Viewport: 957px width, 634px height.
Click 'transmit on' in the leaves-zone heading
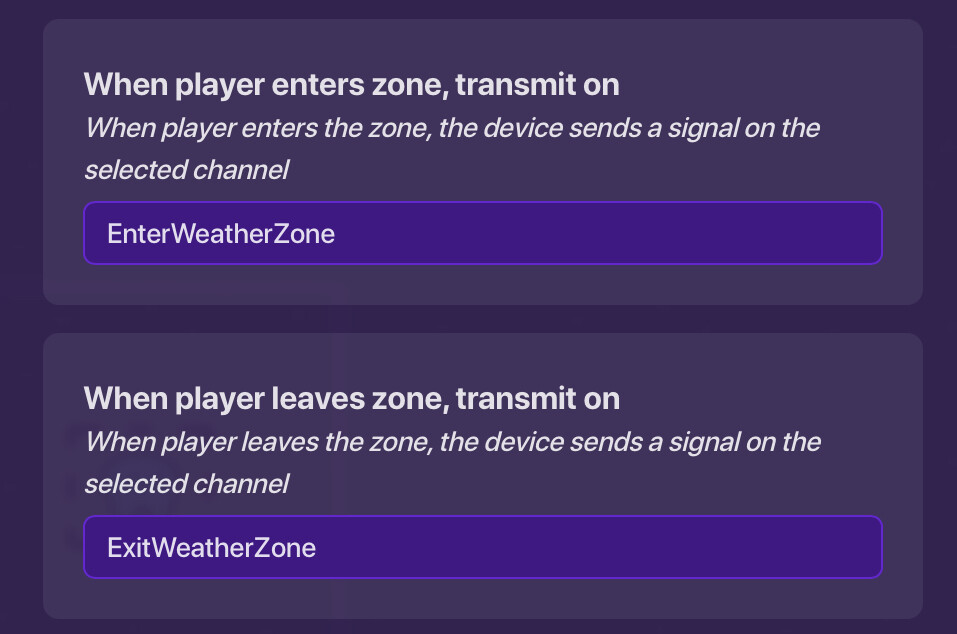click(x=537, y=399)
